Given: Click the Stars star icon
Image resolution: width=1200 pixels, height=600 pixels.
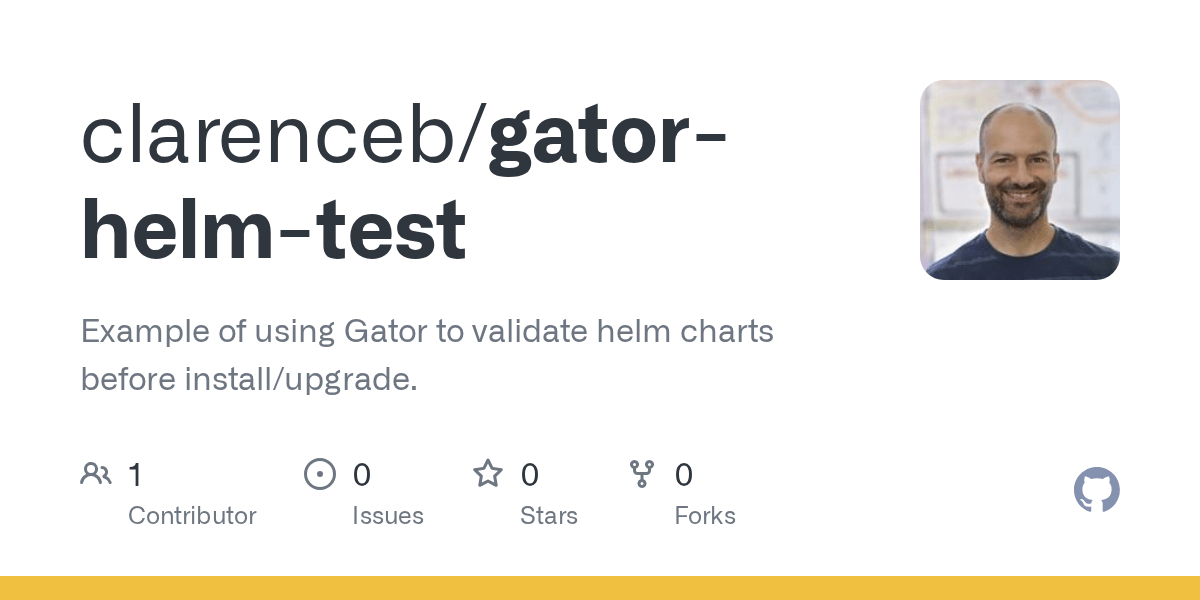Looking at the screenshot, I should pyautogui.click(x=488, y=474).
